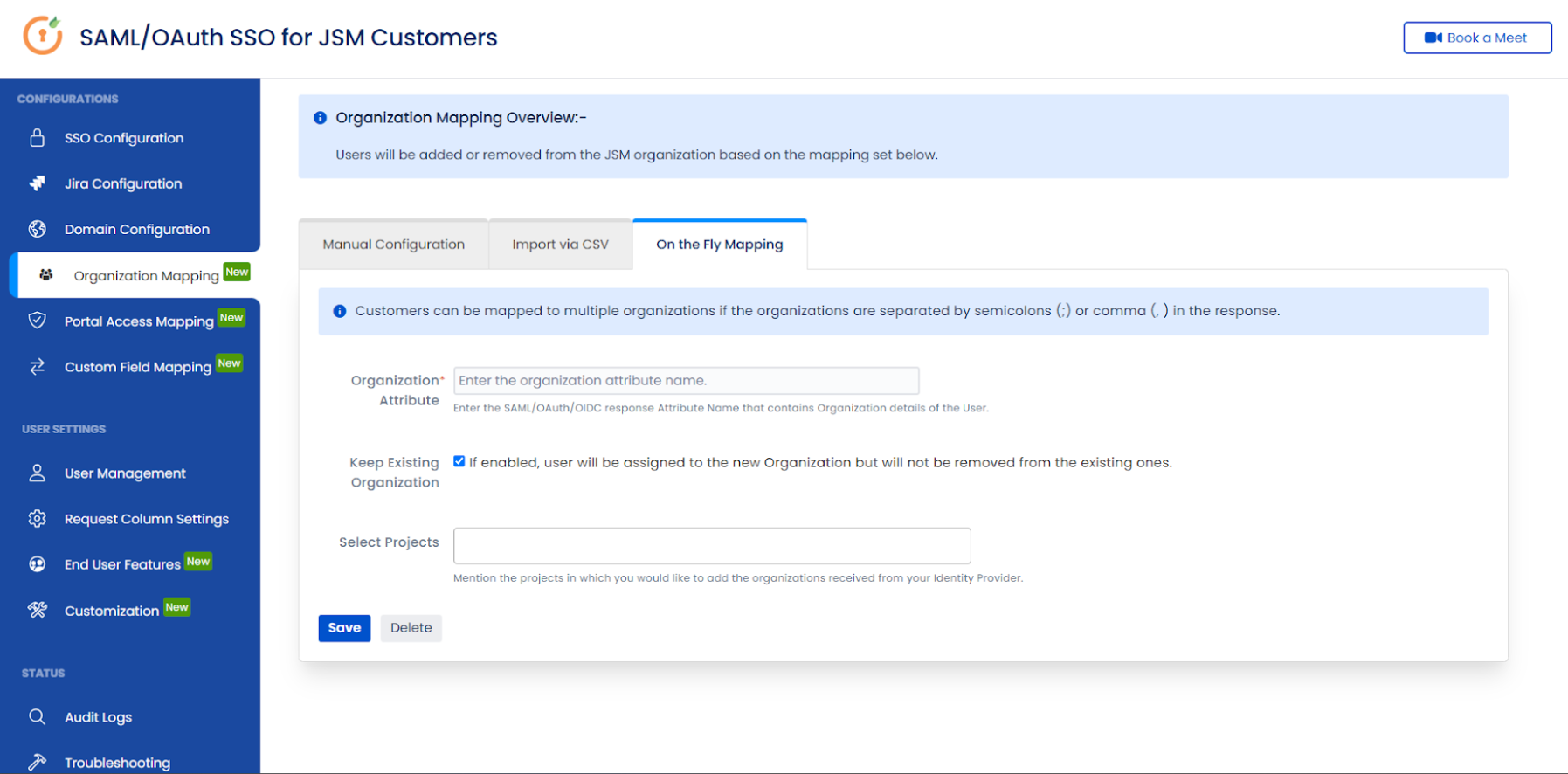Click the Portal Access Mapping shield icon
Viewport: 1568px width, 774px height.
37,321
